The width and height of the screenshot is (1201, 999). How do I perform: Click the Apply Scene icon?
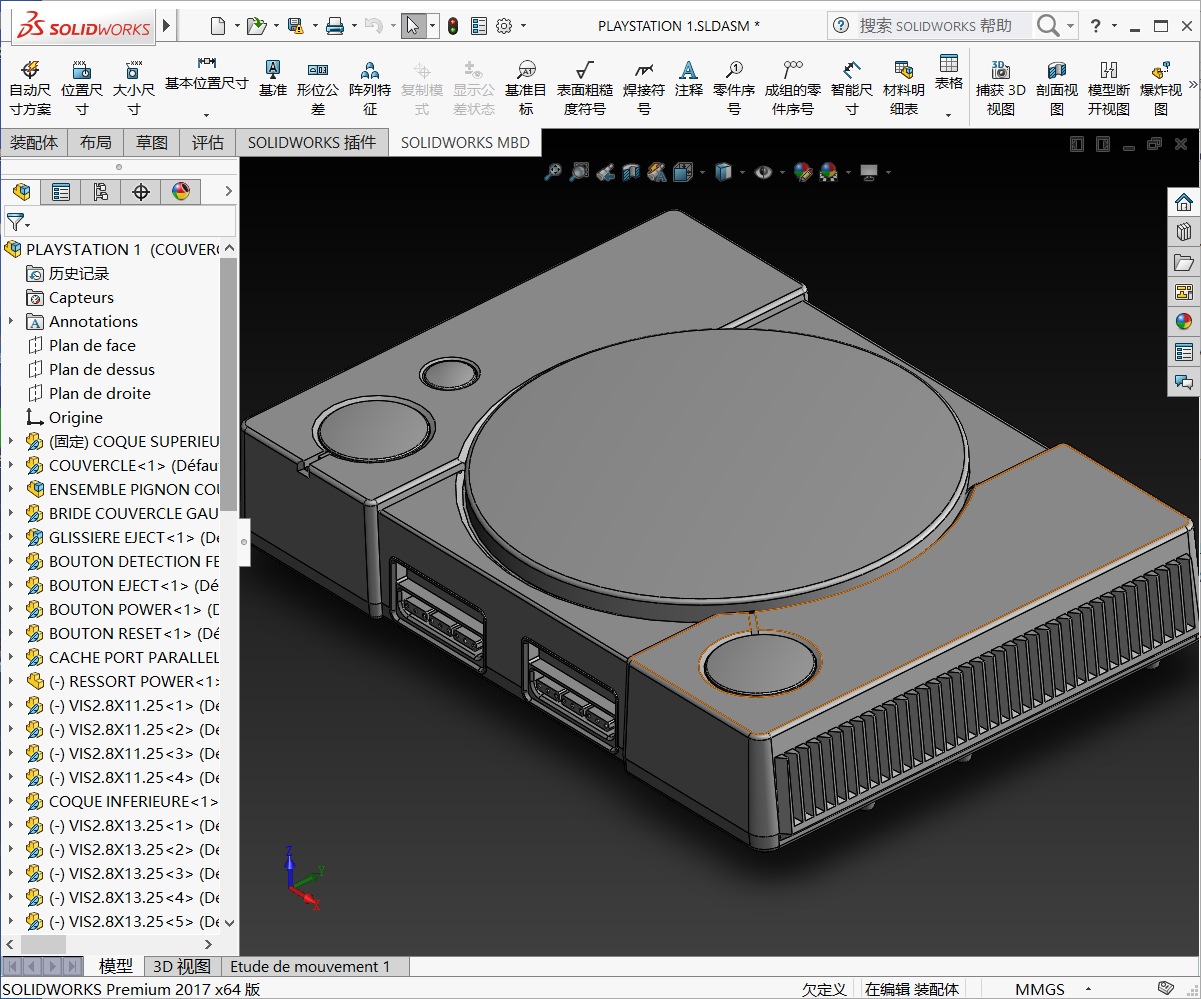click(x=829, y=172)
